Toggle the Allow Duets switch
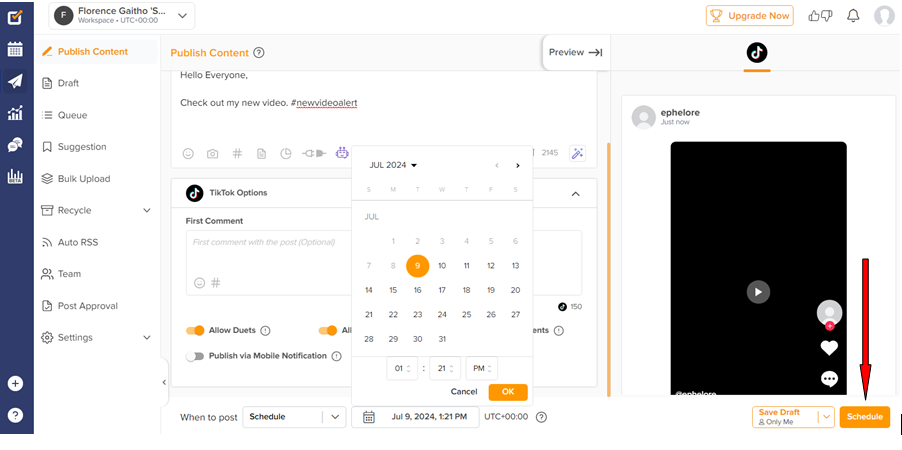The image size is (902, 450). [195, 330]
